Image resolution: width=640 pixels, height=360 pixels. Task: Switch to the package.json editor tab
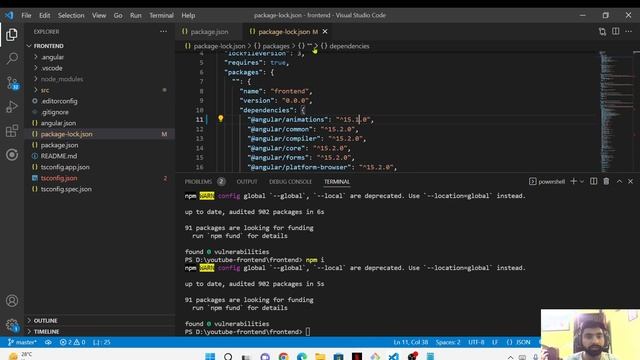[209, 31]
